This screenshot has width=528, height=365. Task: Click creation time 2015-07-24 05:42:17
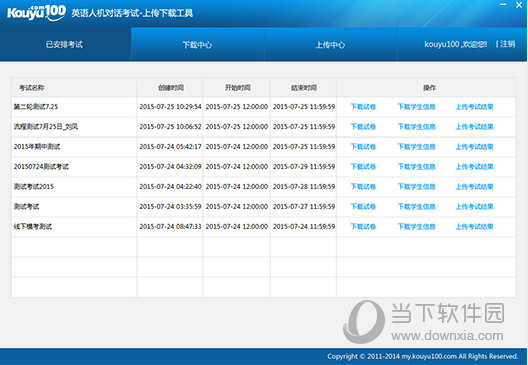pyautogui.click(x=170, y=146)
